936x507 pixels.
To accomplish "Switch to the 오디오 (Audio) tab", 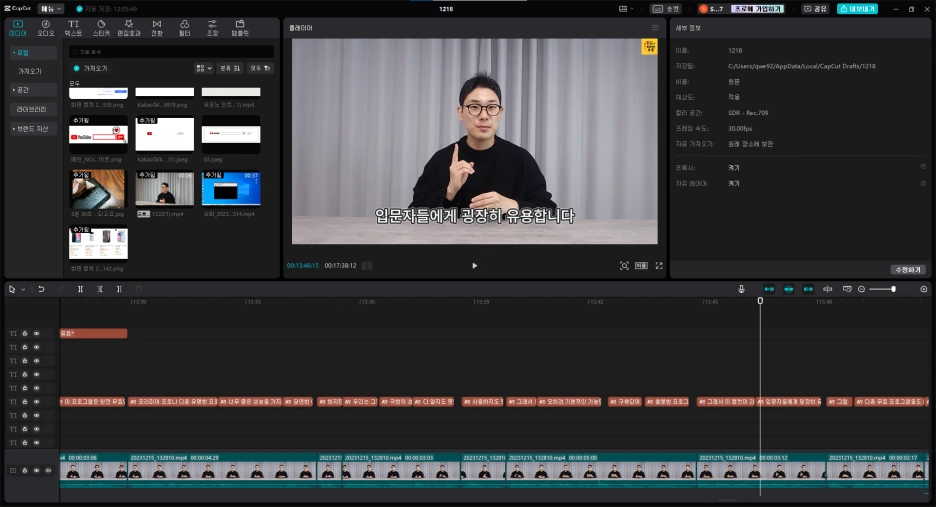I will coord(45,28).
